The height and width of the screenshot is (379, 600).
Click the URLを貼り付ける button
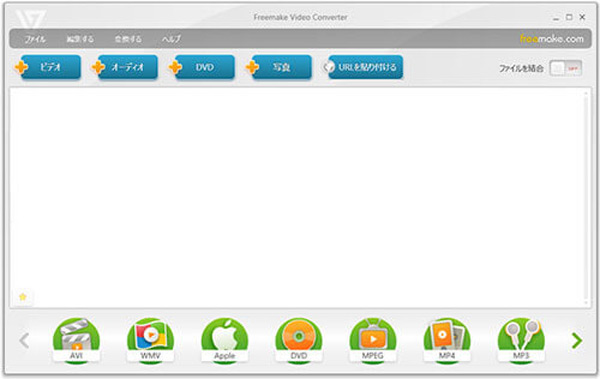(x=363, y=67)
